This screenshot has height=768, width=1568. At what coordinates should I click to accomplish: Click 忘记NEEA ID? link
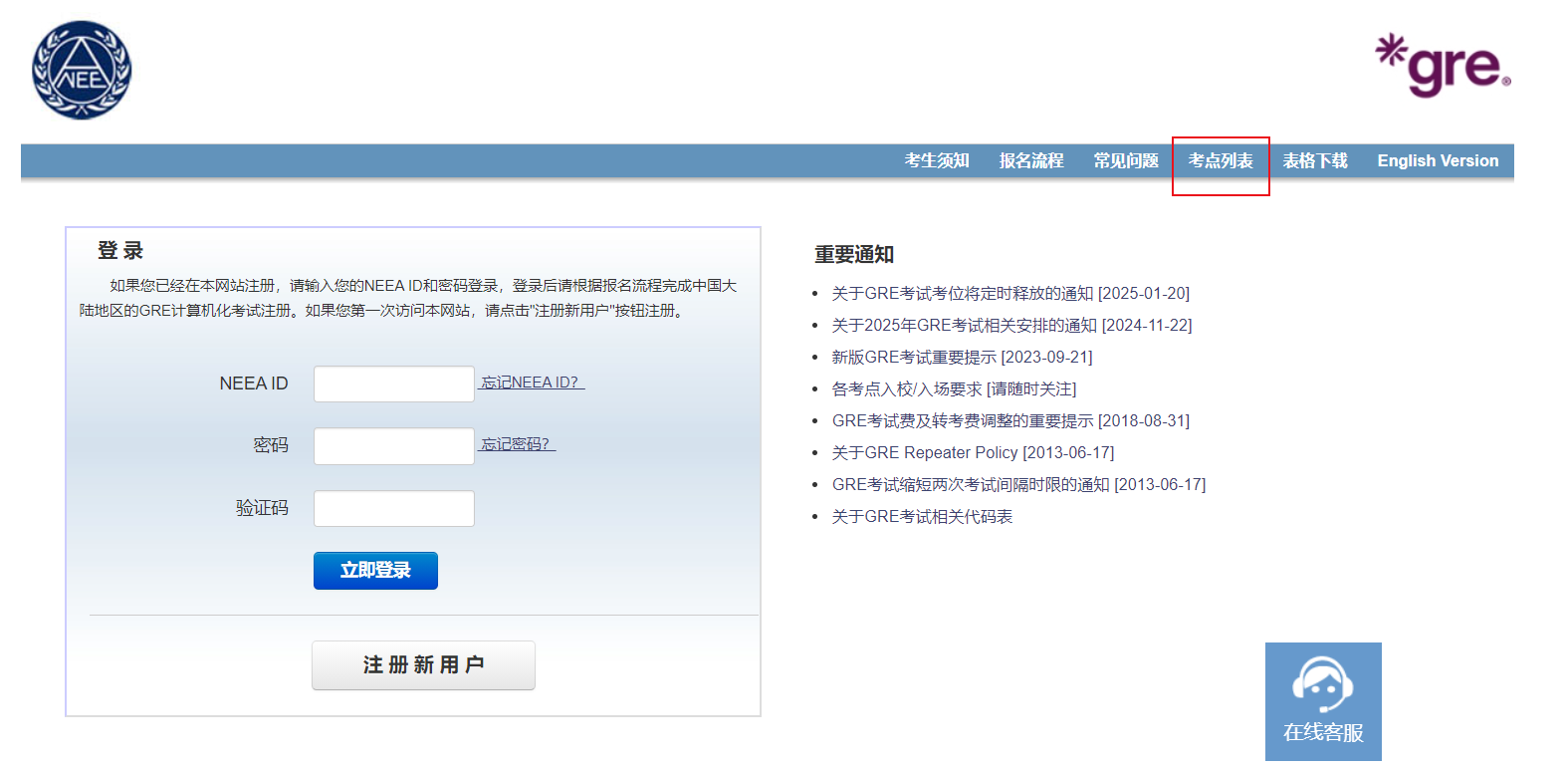coord(532,383)
